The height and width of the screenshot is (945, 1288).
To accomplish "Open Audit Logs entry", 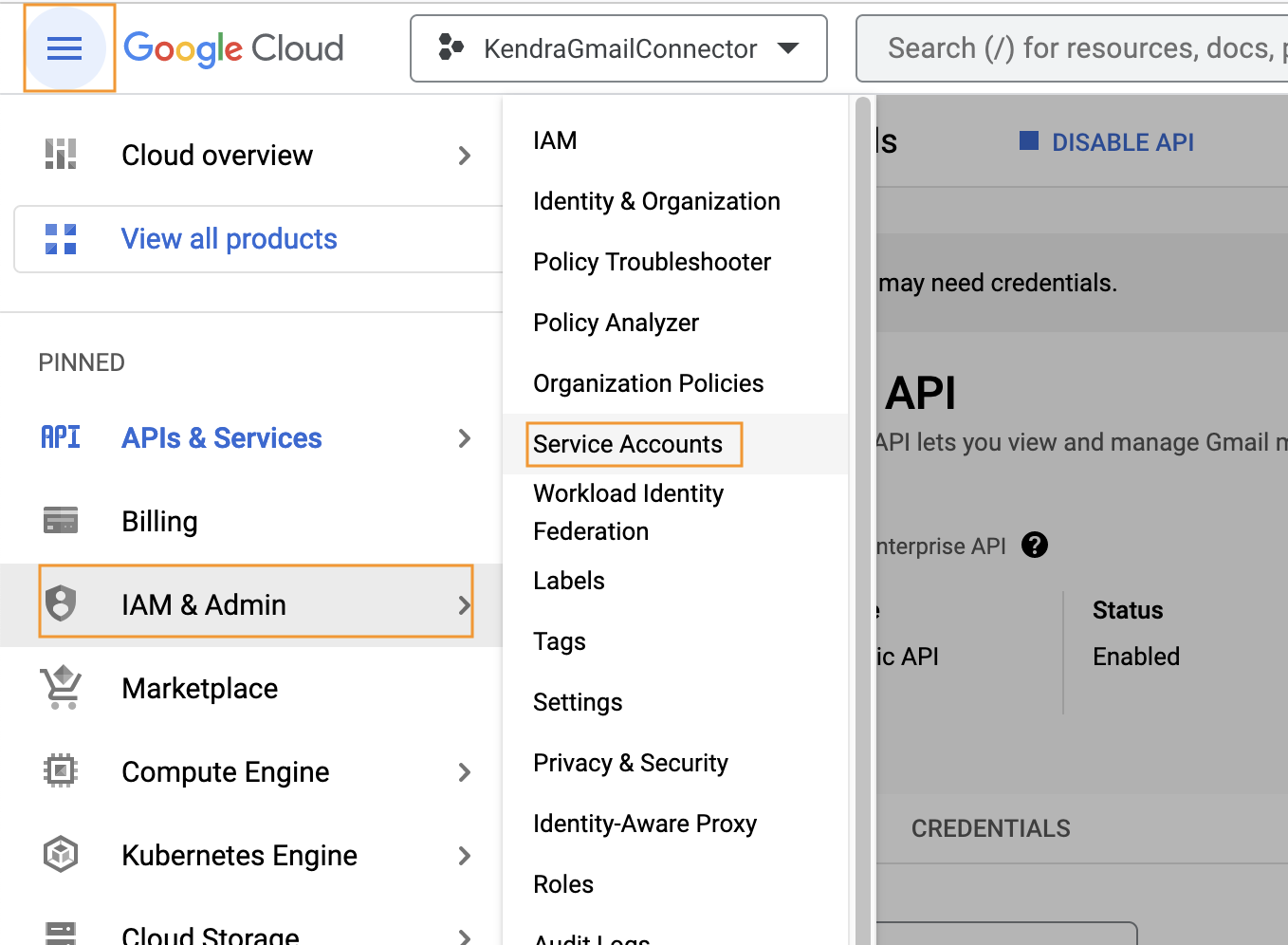I will tap(591, 937).
